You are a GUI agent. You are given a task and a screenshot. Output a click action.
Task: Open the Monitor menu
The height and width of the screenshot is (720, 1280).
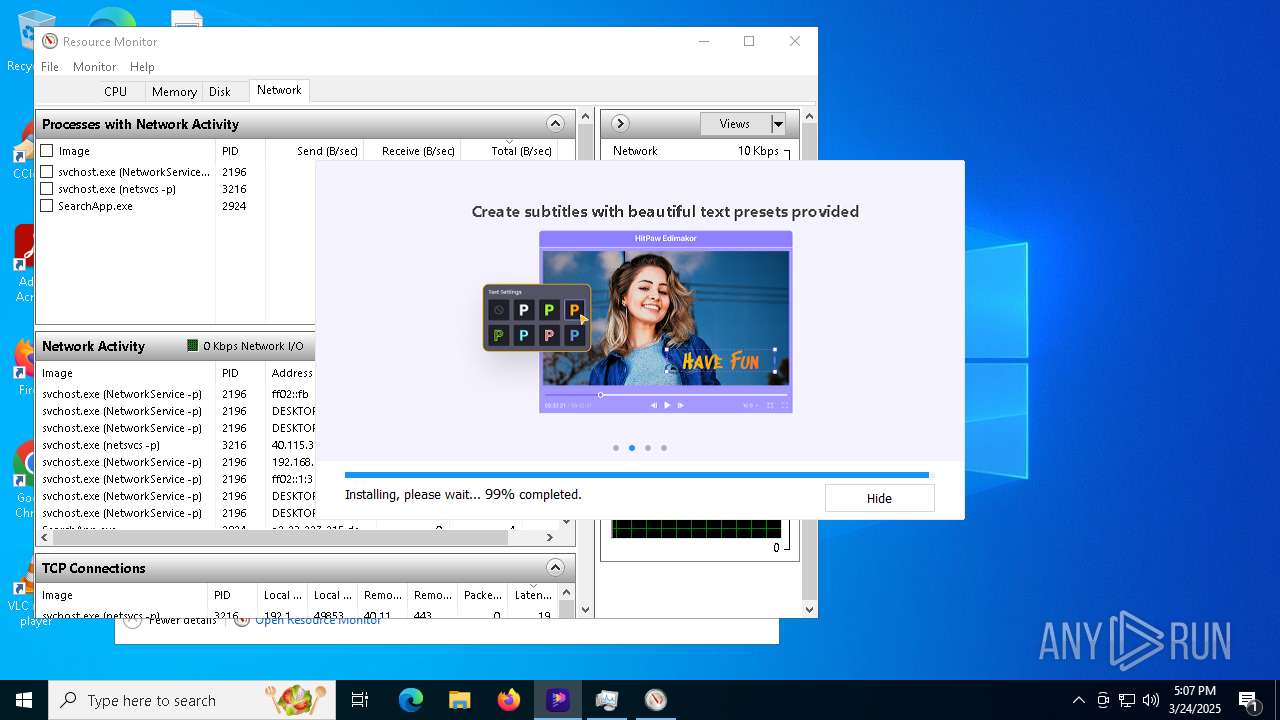tap(94, 66)
